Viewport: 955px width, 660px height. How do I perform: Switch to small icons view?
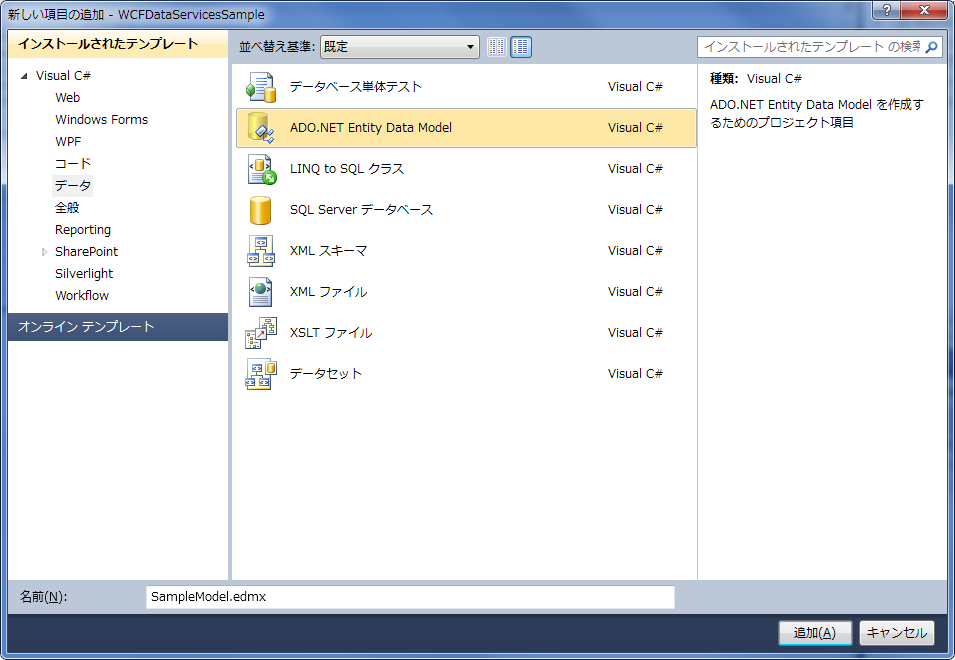tap(496, 47)
